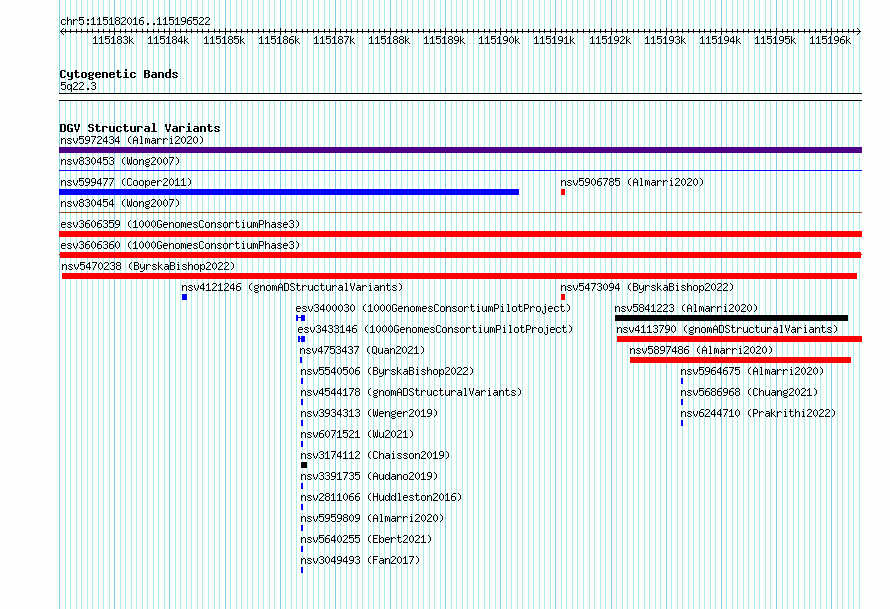Open nsv3049493 (Fan2017) label
Image resolution: width=890 pixels, height=609 pixels.
360,560
